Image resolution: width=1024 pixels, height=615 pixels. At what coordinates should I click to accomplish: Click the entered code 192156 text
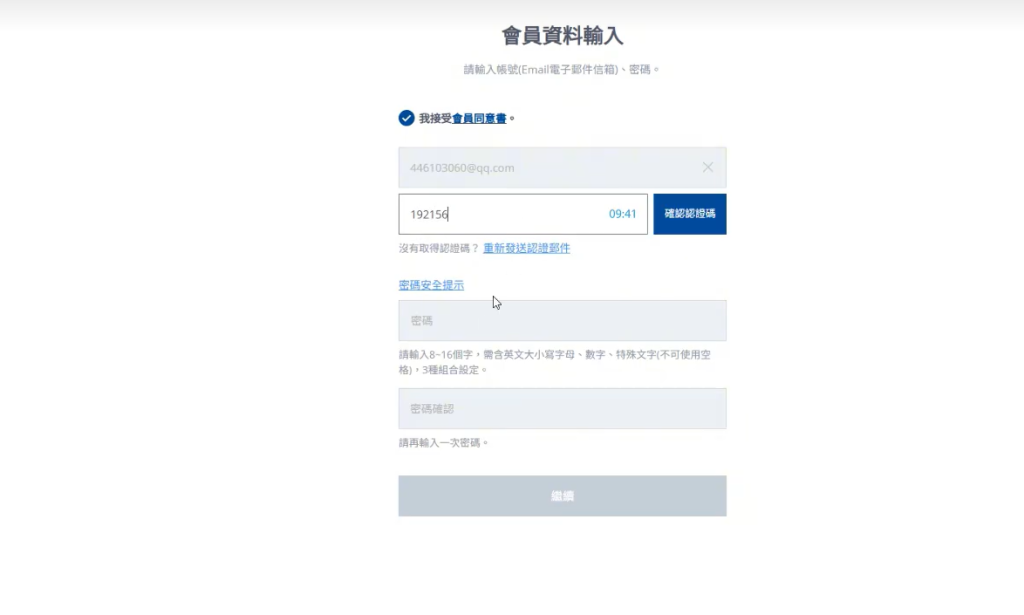point(429,214)
